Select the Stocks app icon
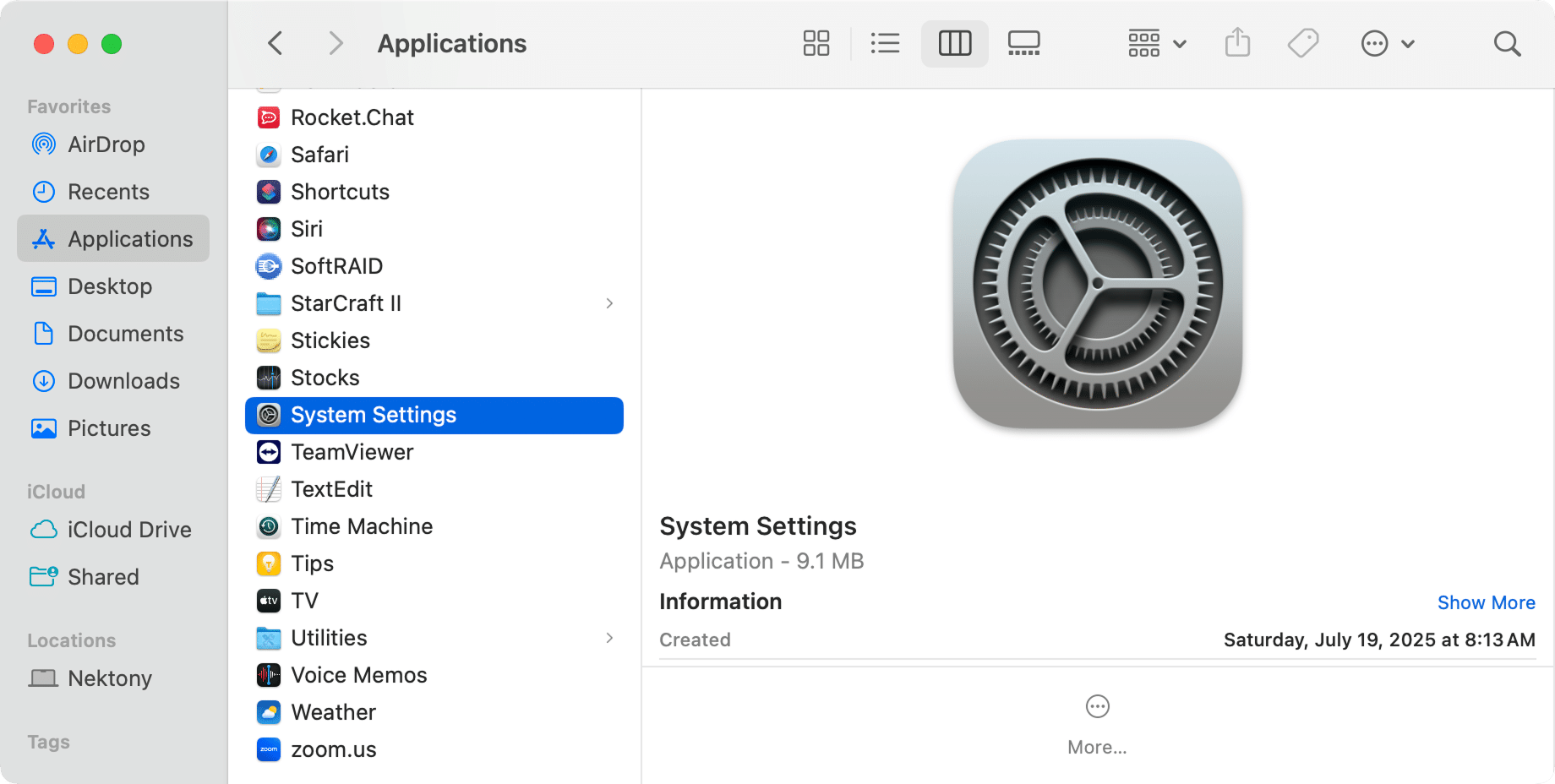The image size is (1555, 784). [x=269, y=378]
